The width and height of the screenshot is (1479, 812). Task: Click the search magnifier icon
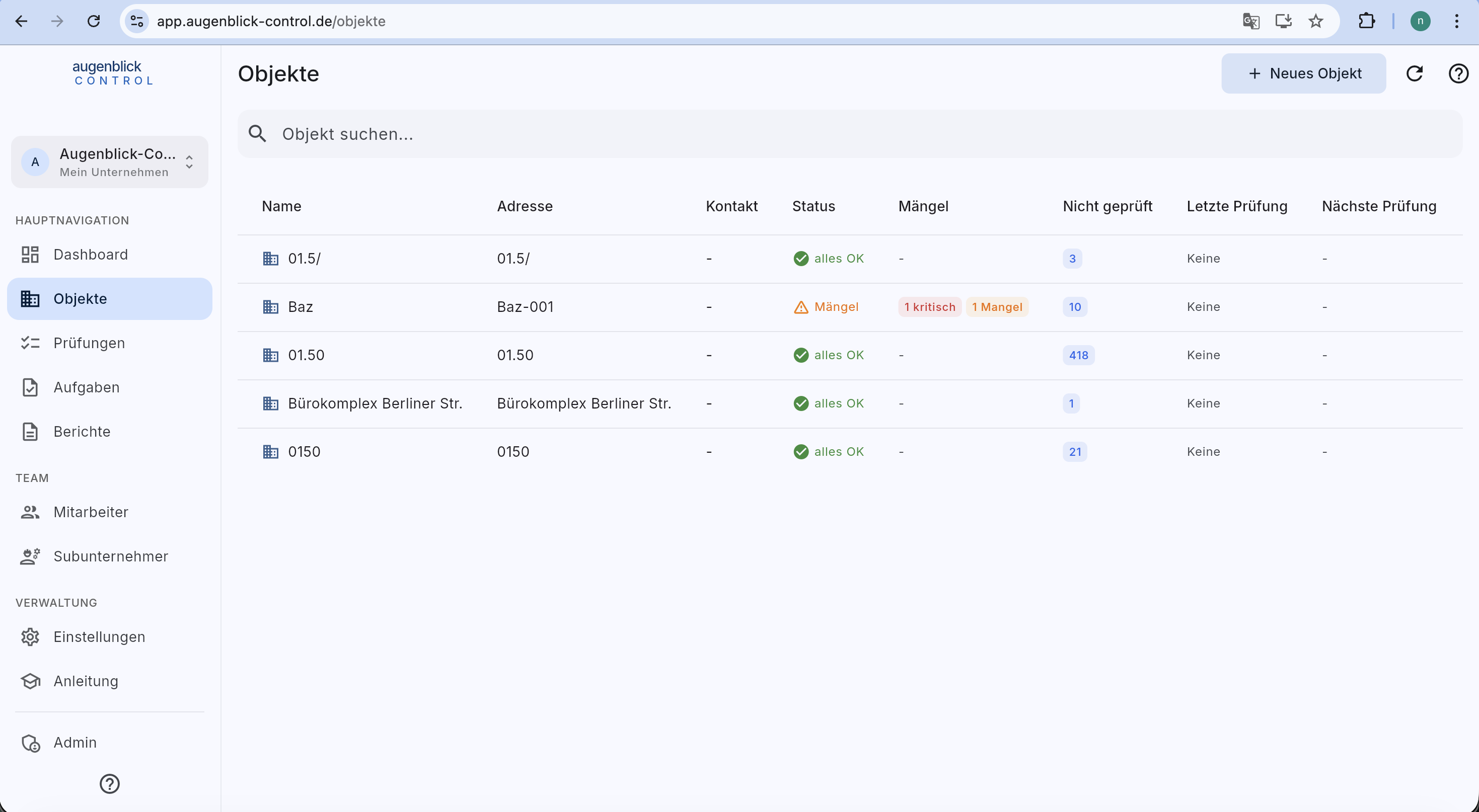(257, 134)
